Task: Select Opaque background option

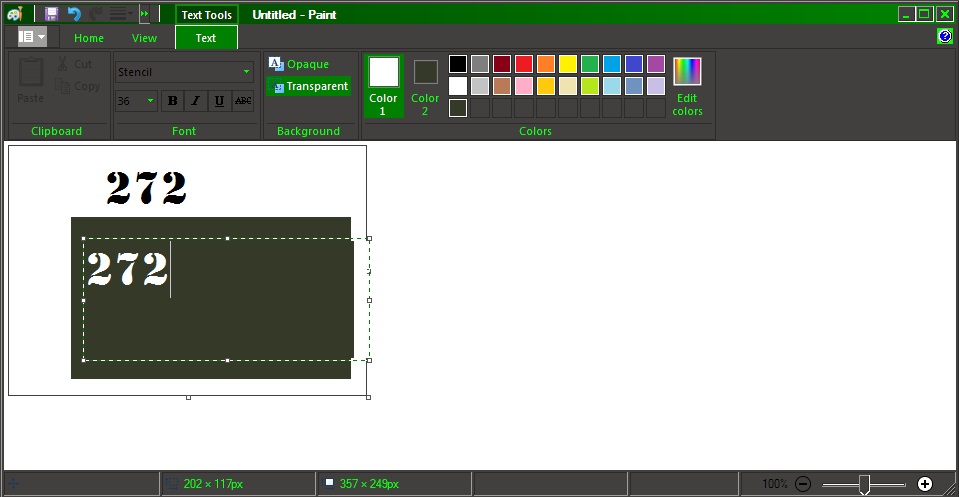Action: pyautogui.click(x=299, y=64)
